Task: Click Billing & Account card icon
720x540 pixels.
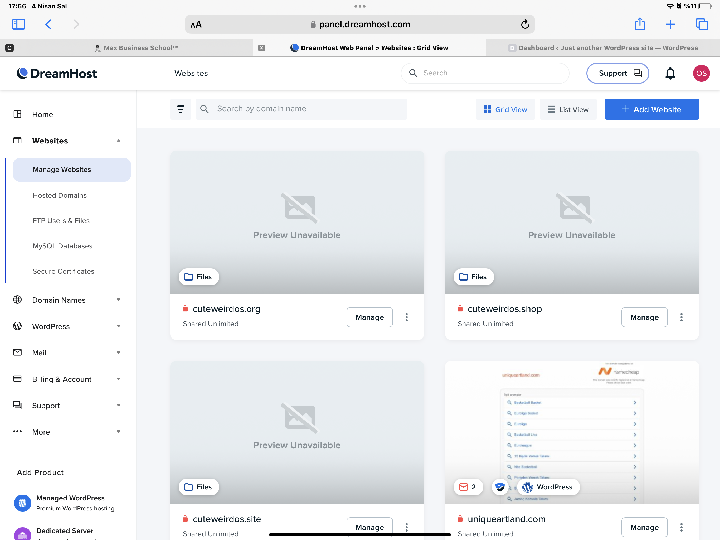Action: pos(17,379)
